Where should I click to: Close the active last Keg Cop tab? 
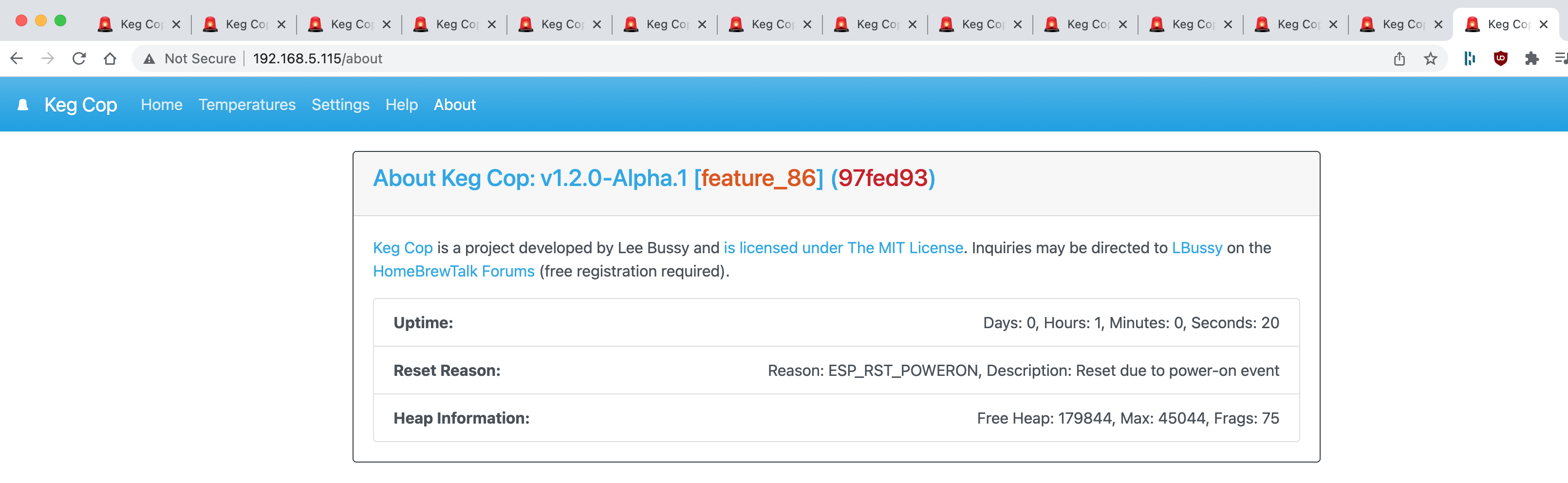1543,24
